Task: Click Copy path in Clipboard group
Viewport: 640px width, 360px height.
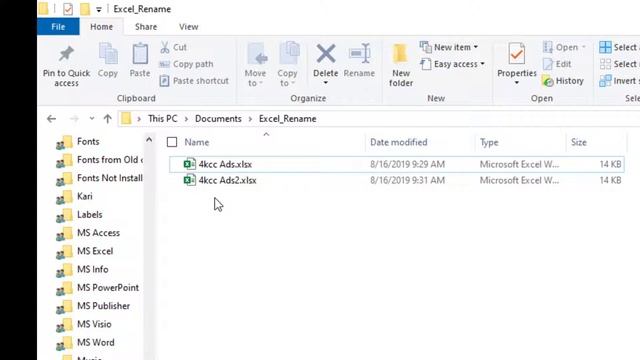Action: point(186,64)
